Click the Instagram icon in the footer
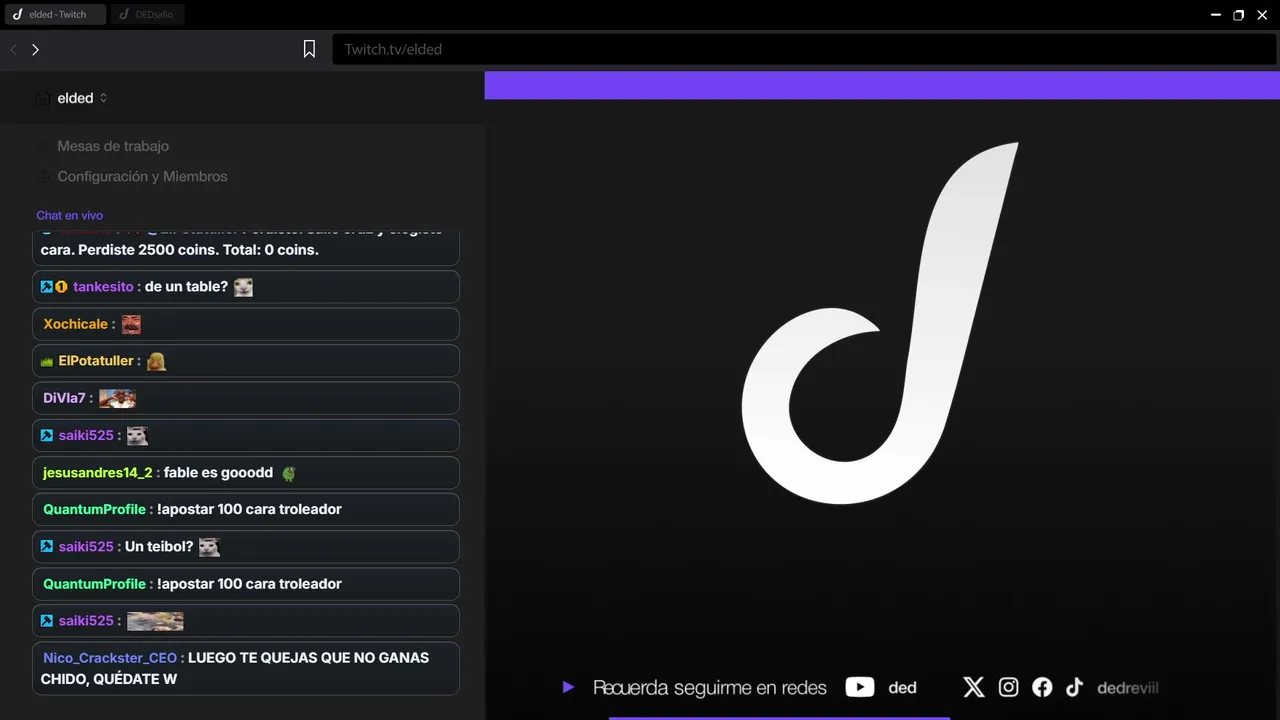1280x720 pixels. pos(1009,687)
